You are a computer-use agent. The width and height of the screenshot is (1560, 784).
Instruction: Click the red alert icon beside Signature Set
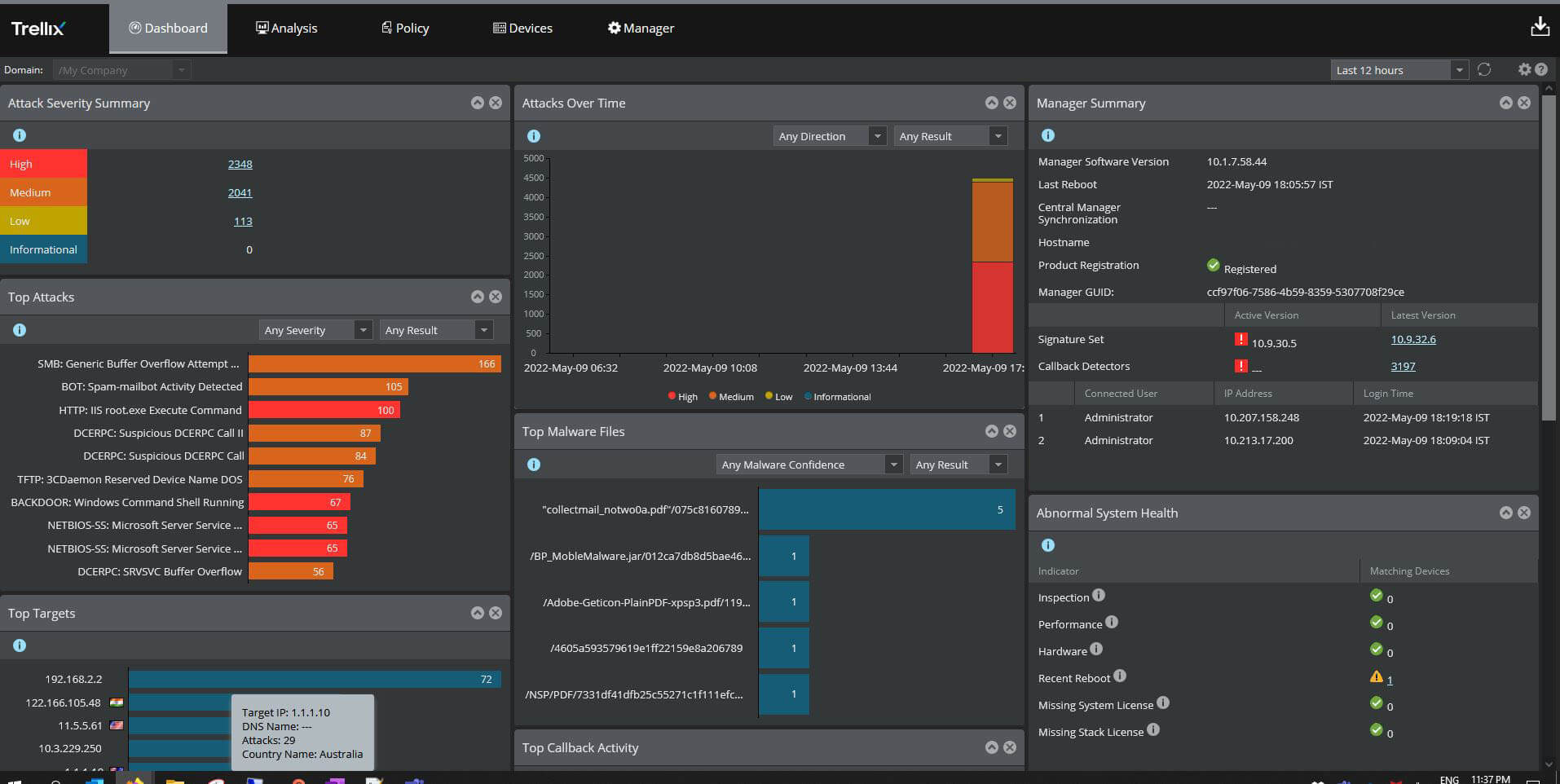[x=1241, y=339]
